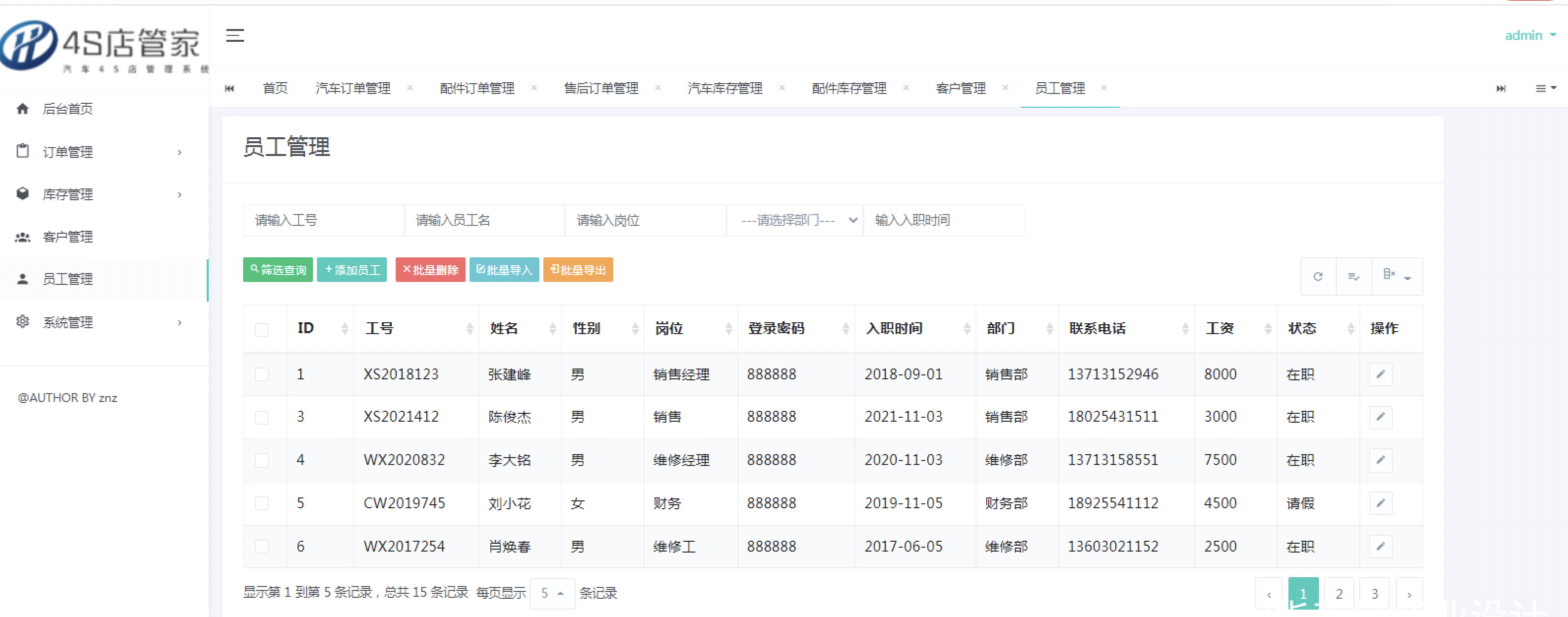Go to page 2 of records
Image resolution: width=1568 pixels, height=617 pixels.
1339,594
